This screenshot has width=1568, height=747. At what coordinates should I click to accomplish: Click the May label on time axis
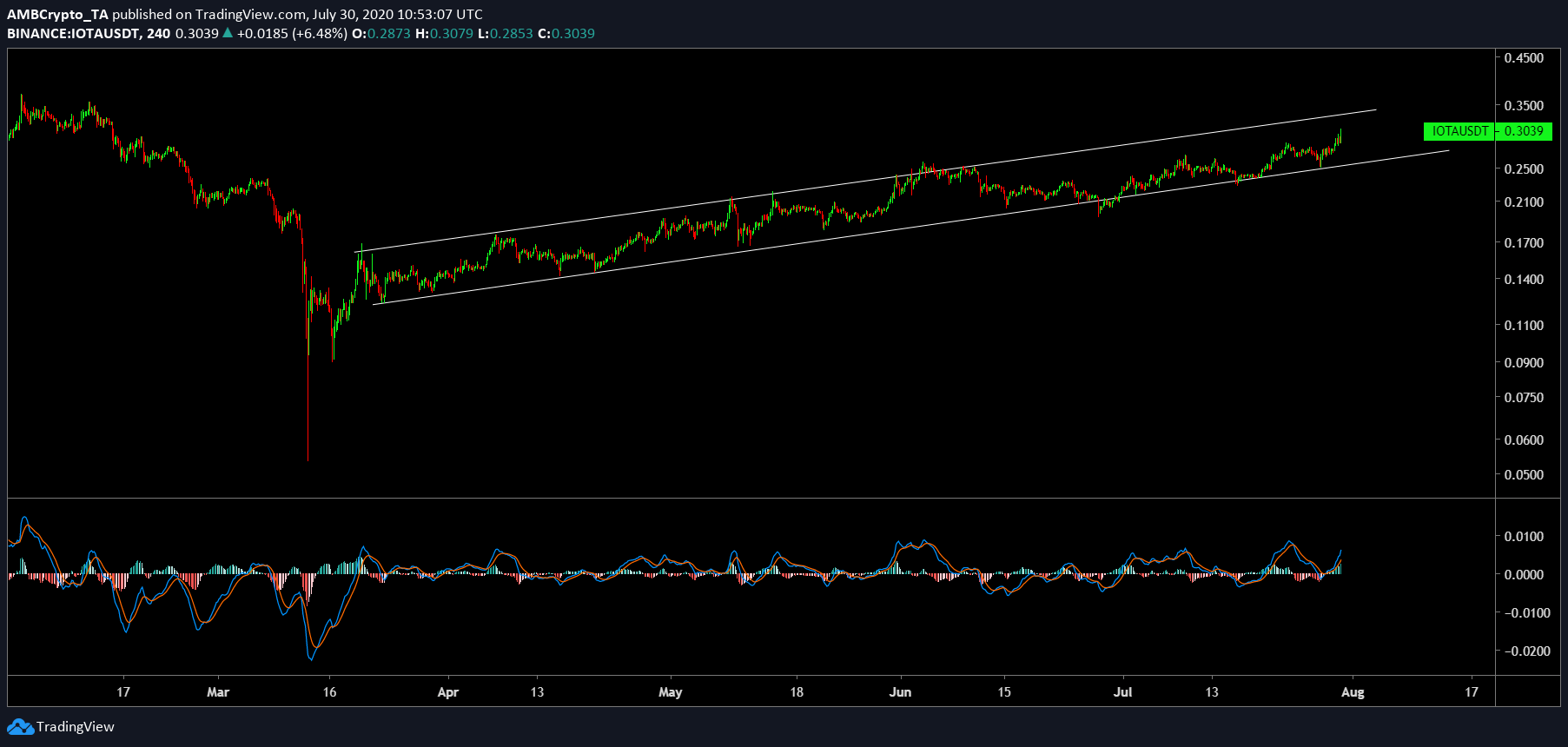click(671, 692)
